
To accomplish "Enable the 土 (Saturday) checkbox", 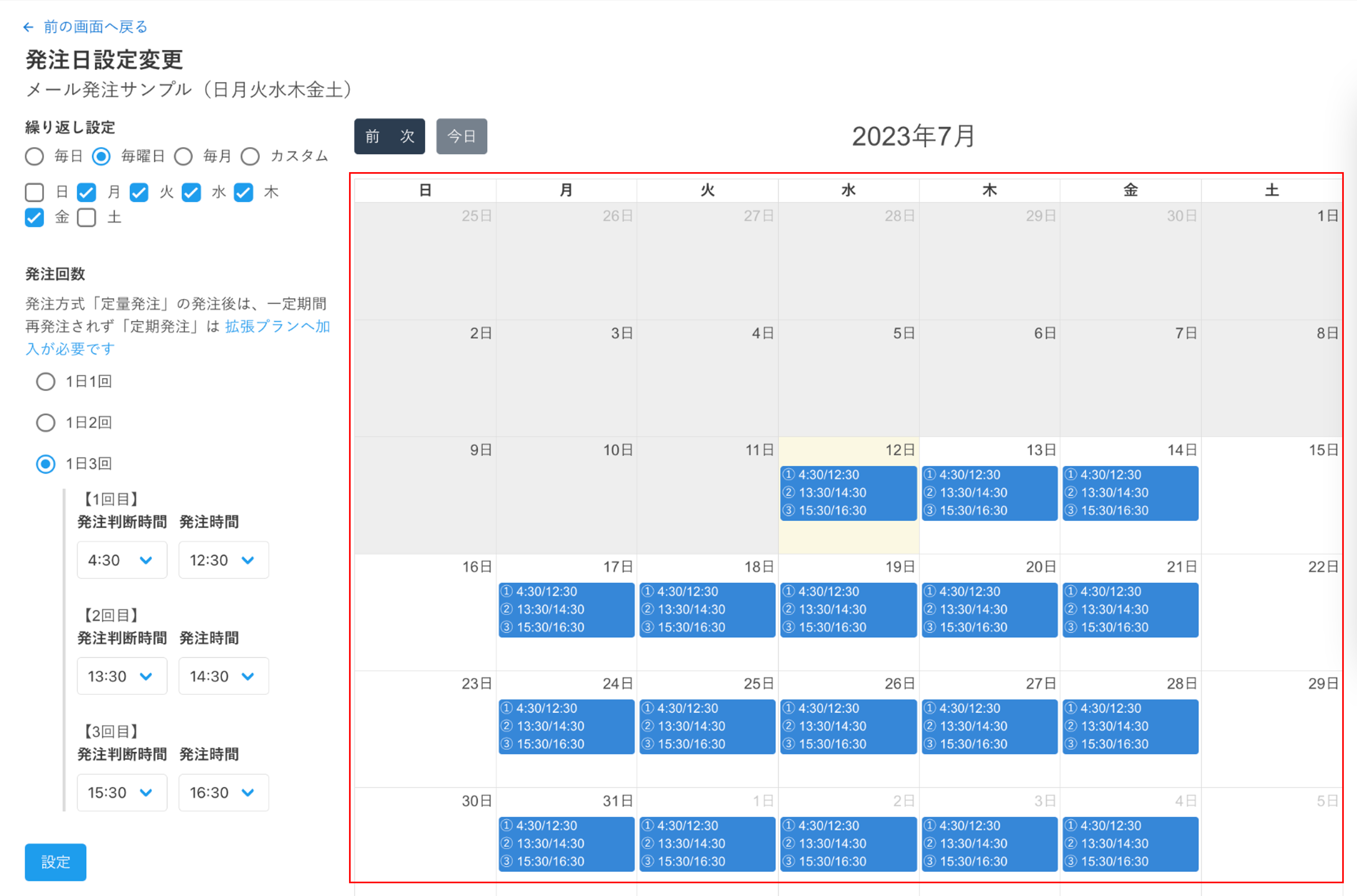I will click(86, 217).
